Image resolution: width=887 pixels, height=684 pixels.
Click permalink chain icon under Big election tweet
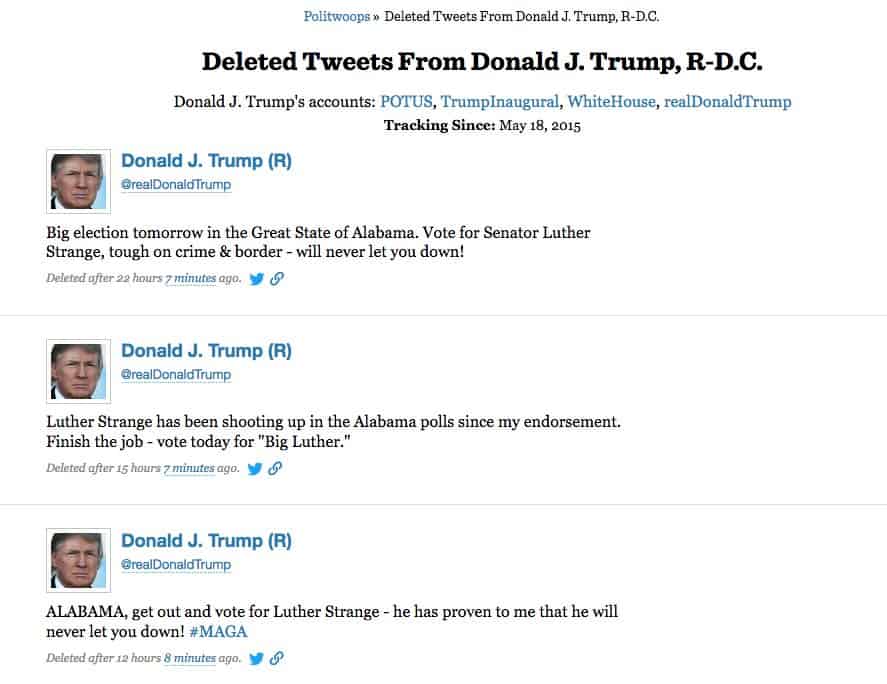point(277,278)
